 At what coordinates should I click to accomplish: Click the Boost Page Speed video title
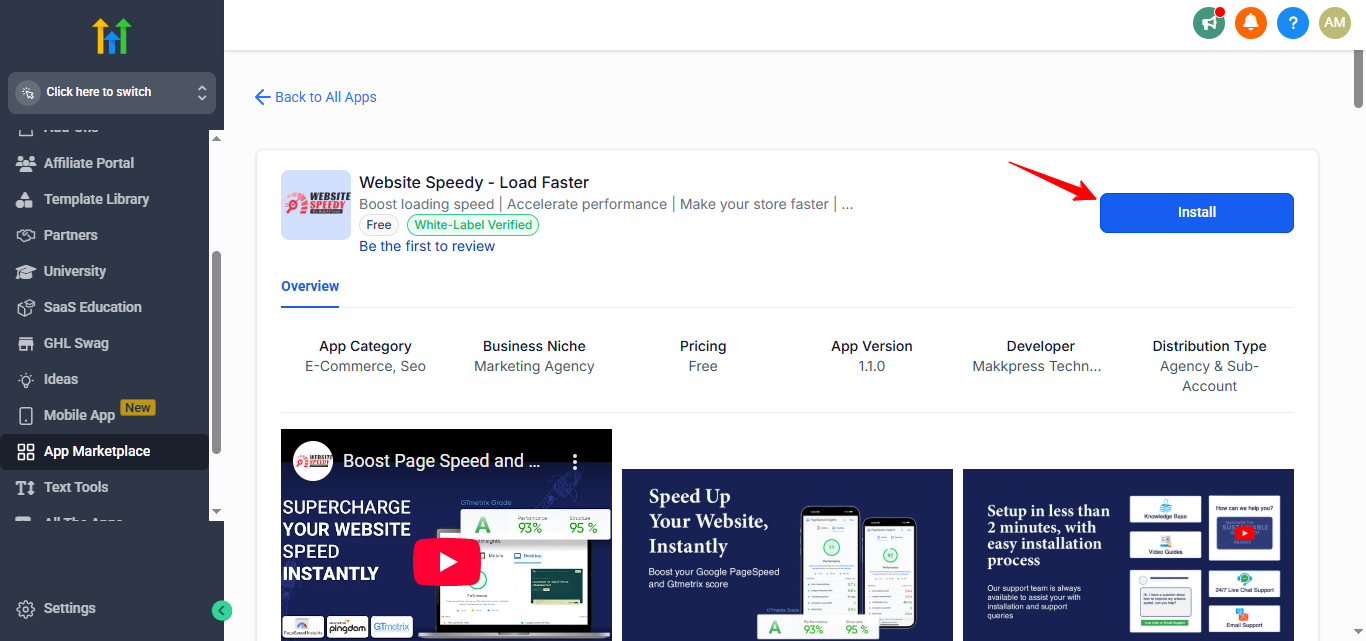[x=441, y=461]
